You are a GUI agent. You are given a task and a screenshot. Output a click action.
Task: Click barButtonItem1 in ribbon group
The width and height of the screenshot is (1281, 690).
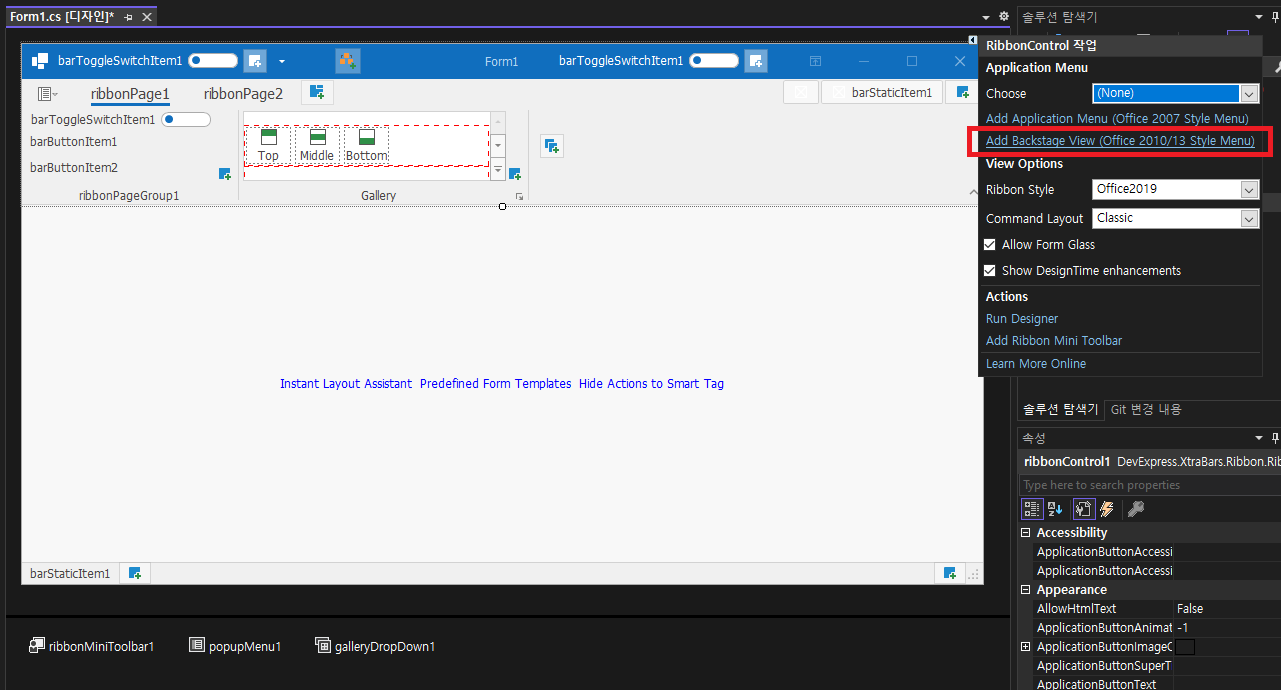tap(74, 142)
